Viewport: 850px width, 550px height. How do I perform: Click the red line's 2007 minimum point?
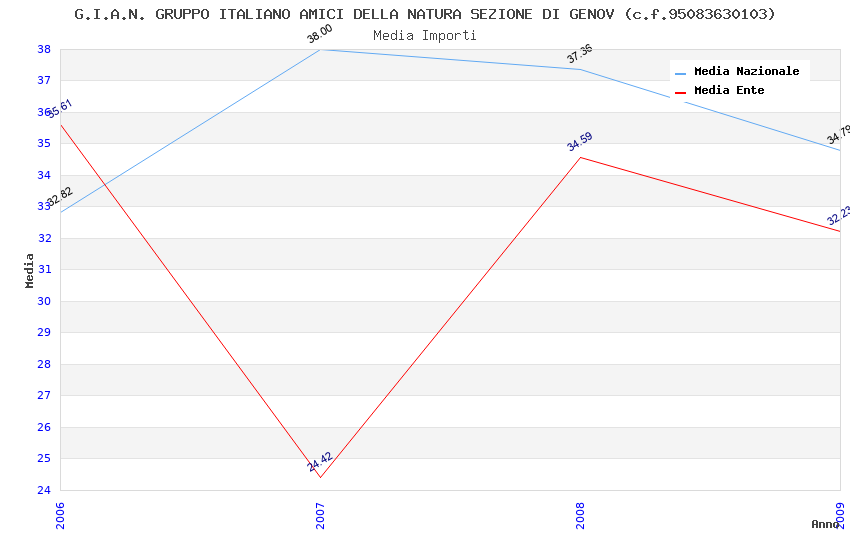(320, 477)
